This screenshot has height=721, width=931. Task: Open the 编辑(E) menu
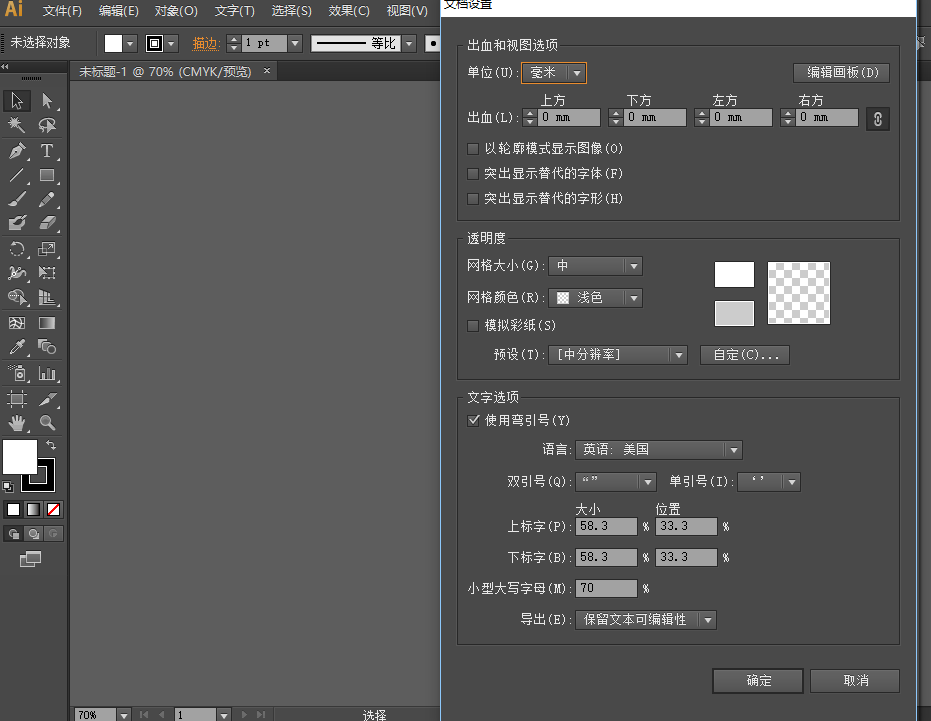point(118,11)
